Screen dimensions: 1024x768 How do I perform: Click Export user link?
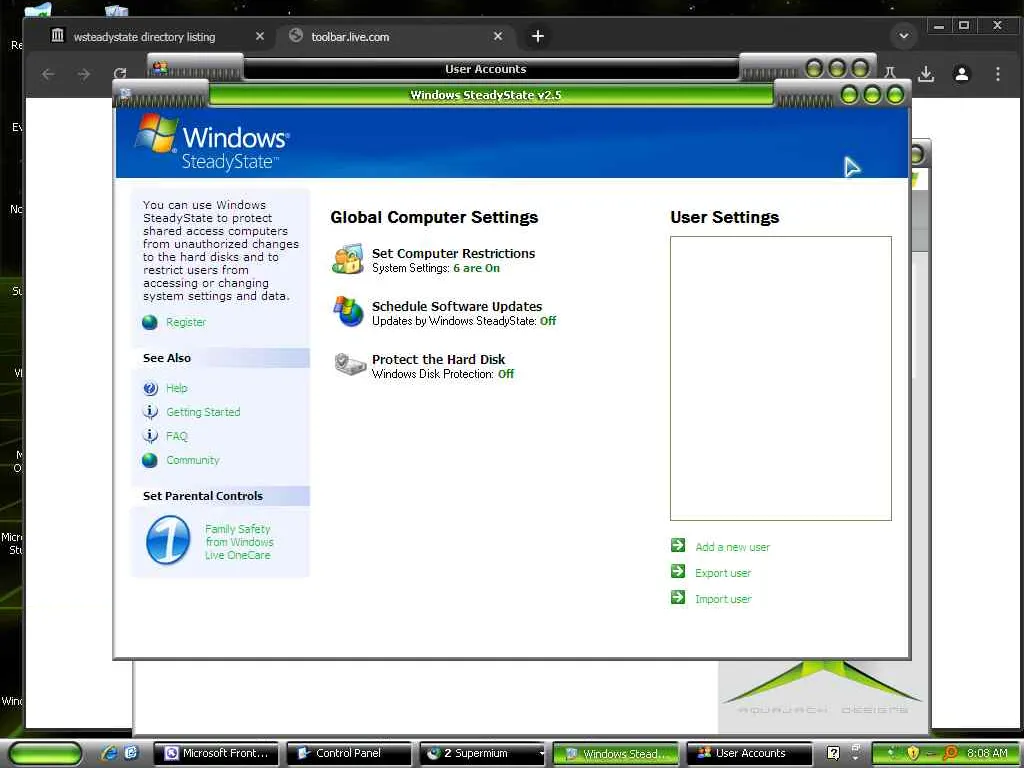(x=723, y=573)
